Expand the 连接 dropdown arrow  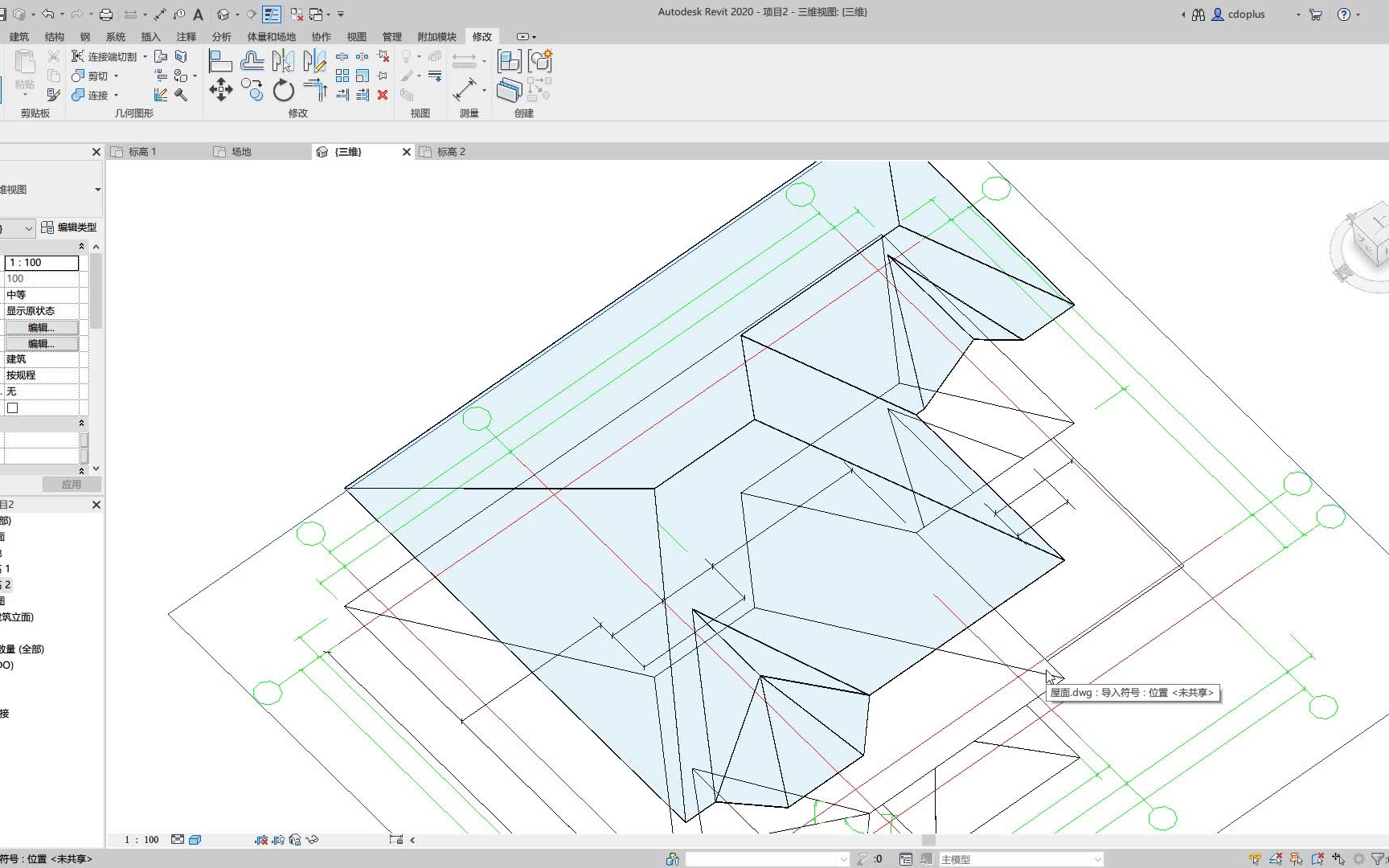coord(116,95)
